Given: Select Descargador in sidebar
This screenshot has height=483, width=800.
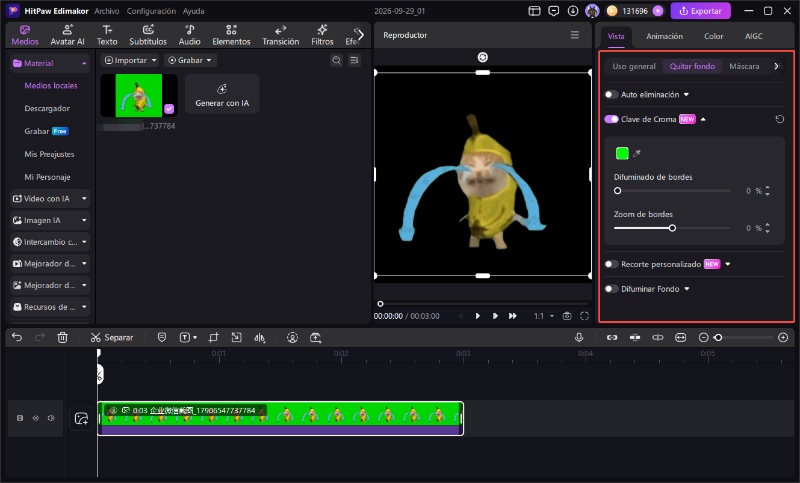Looking at the screenshot, I should point(47,108).
